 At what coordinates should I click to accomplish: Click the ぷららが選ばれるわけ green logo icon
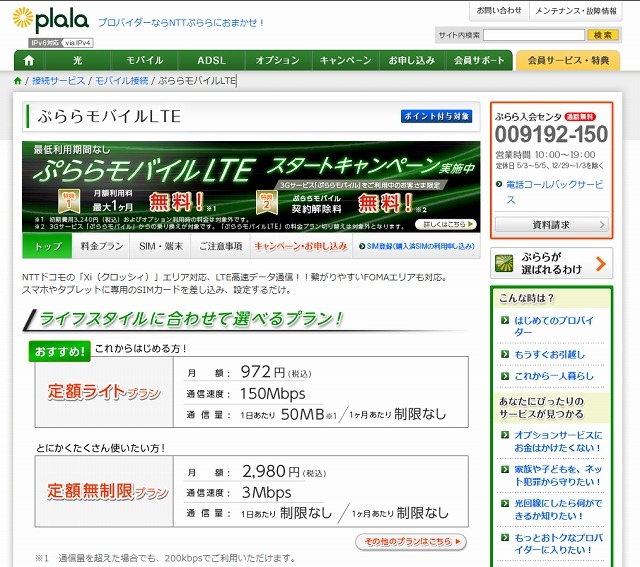coord(504,263)
